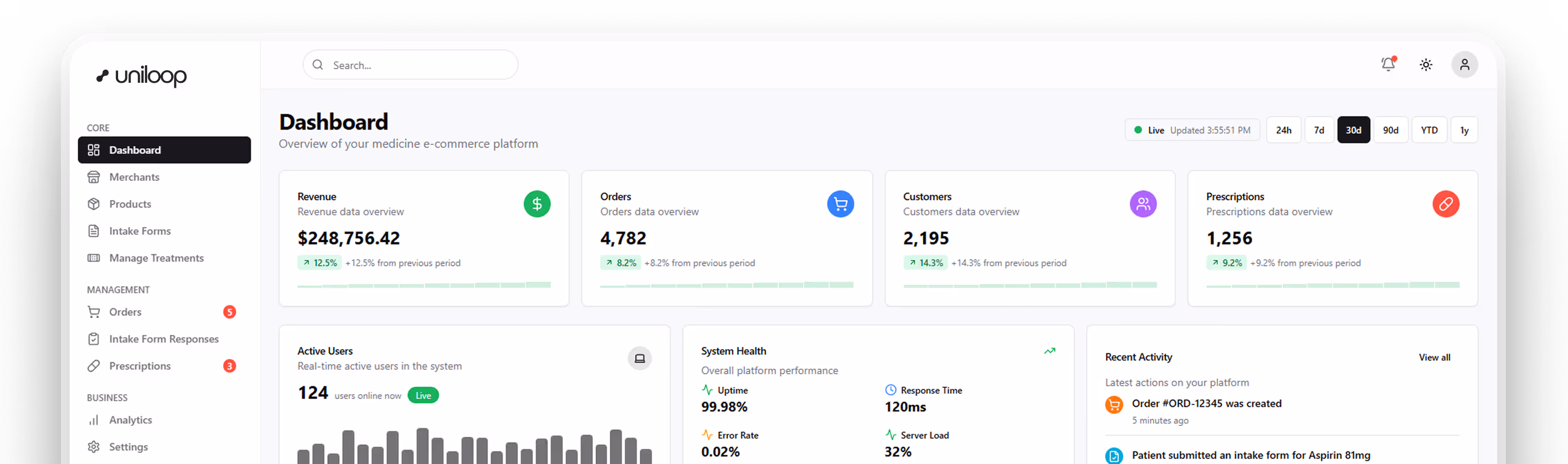Viewport: 1568px width, 464px height.
Task: Open the Products page
Action: [164, 204]
